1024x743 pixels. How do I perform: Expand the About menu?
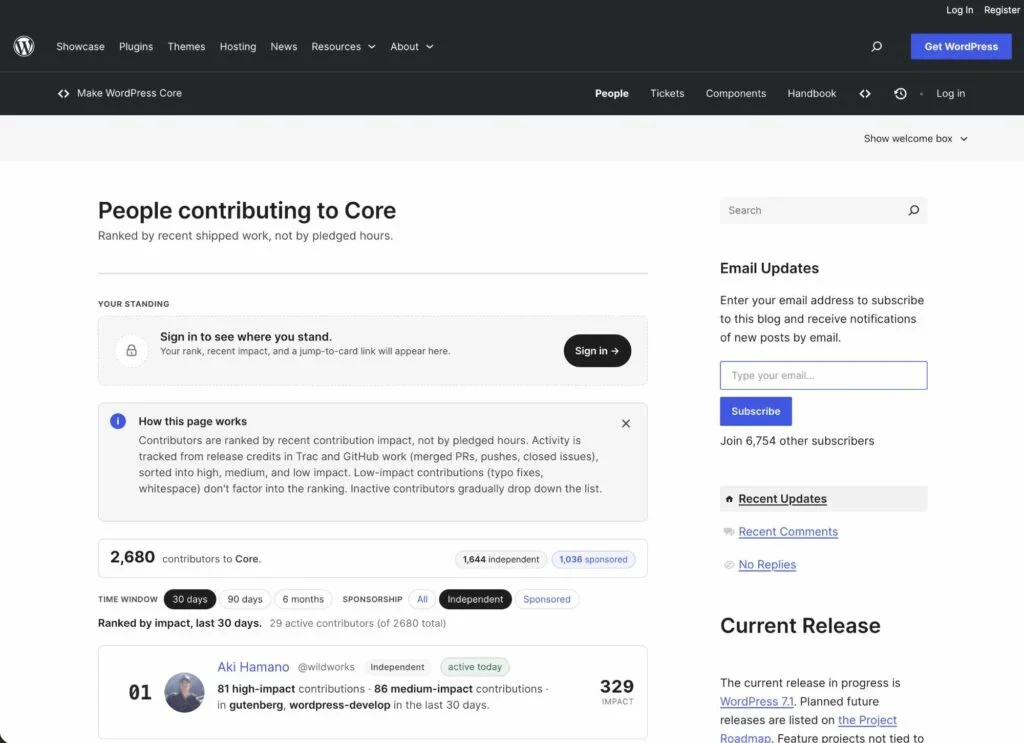coord(412,46)
